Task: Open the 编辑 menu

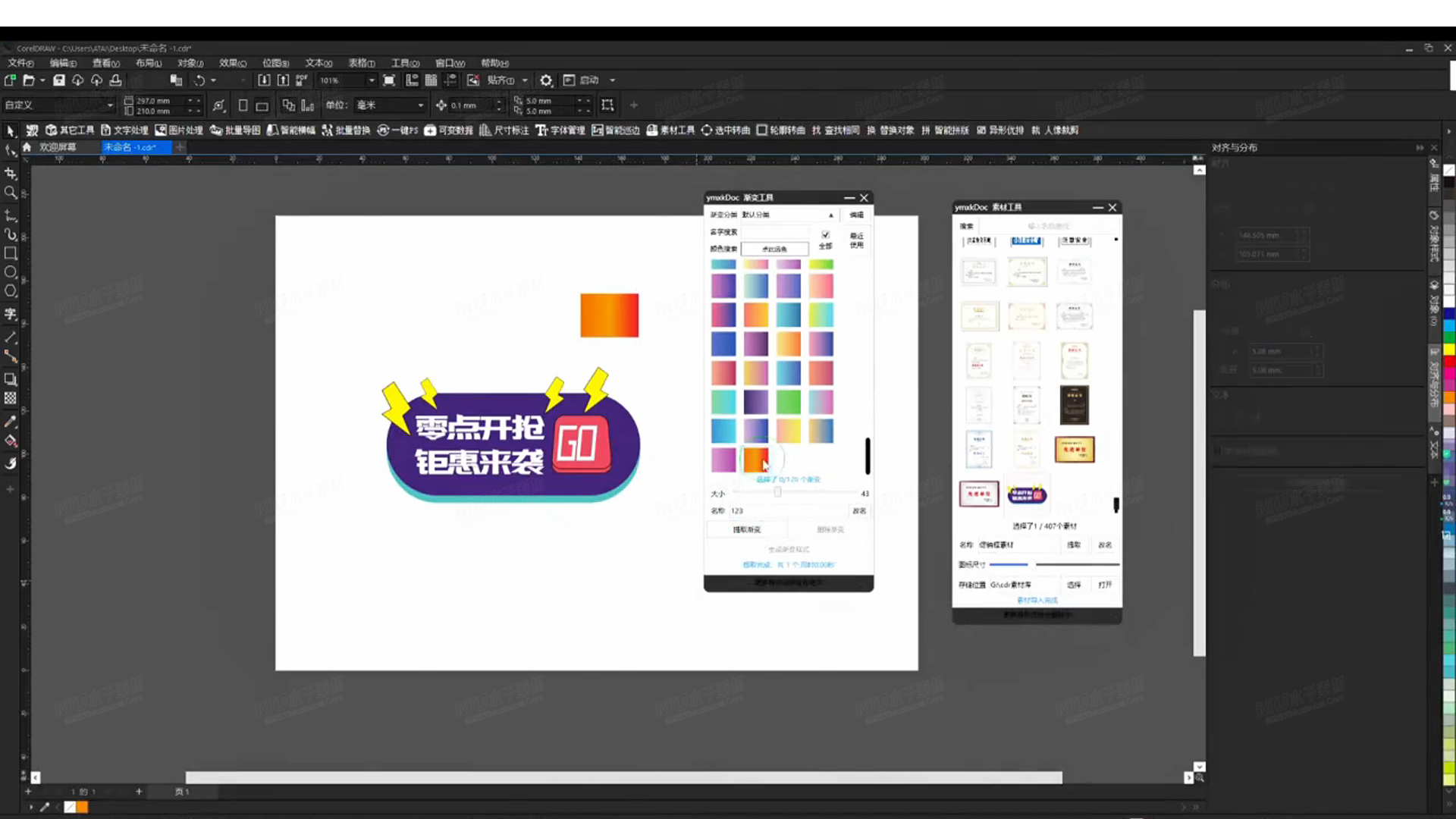Action: point(63,63)
